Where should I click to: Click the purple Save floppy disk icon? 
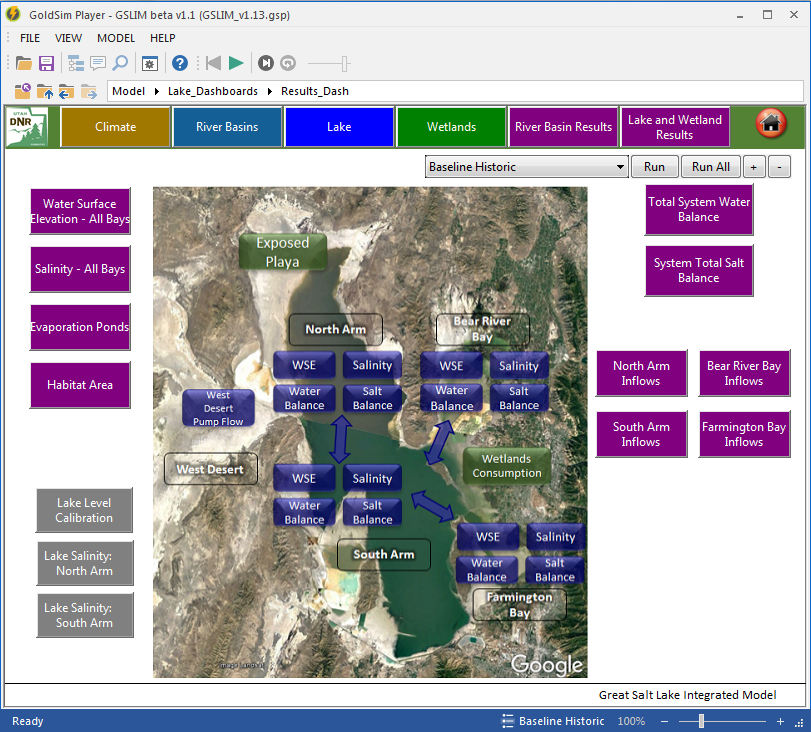click(47, 64)
